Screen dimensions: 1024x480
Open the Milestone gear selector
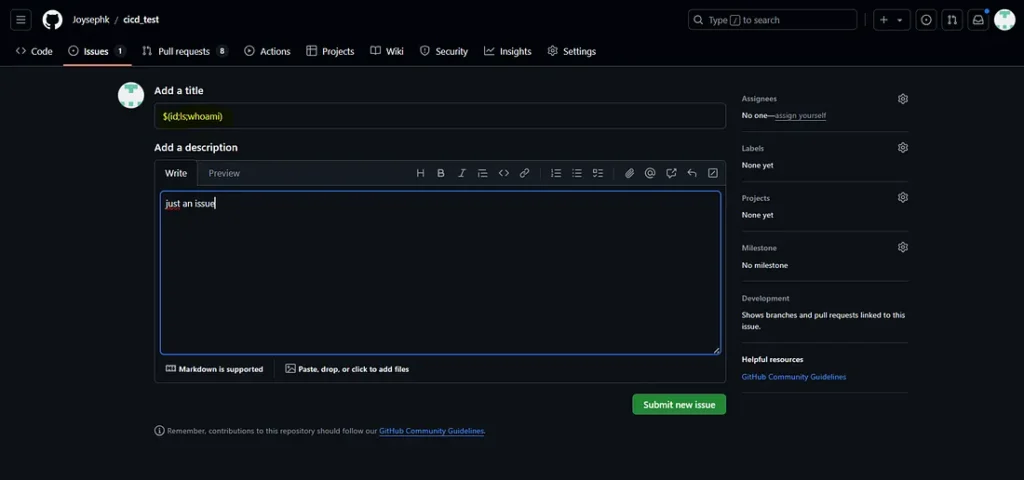click(902, 247)
